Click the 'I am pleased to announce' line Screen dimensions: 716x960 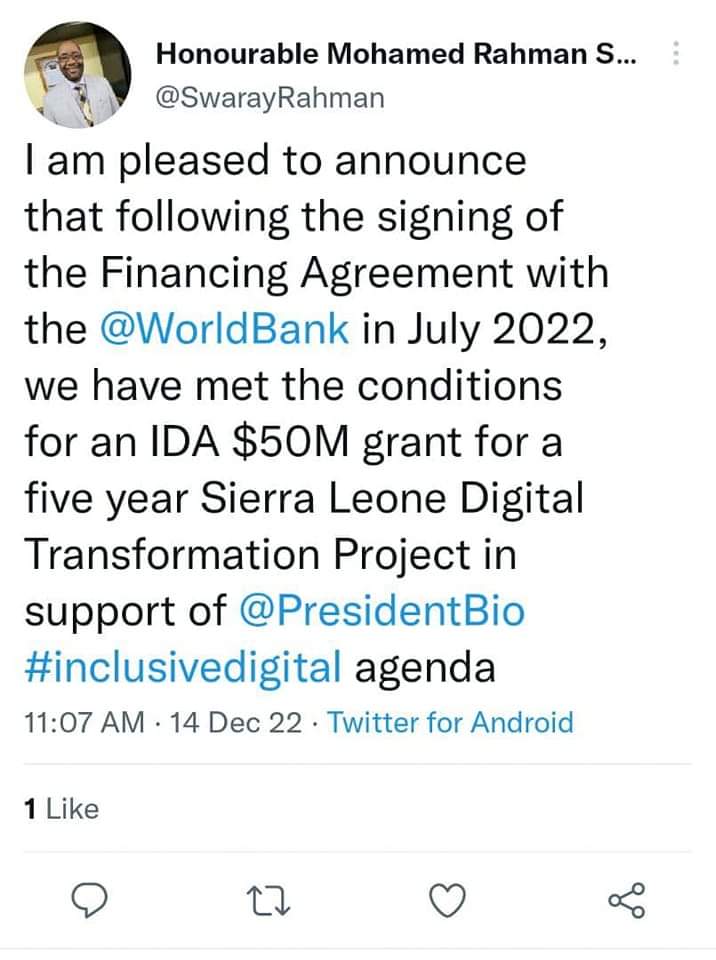[274, 161]
